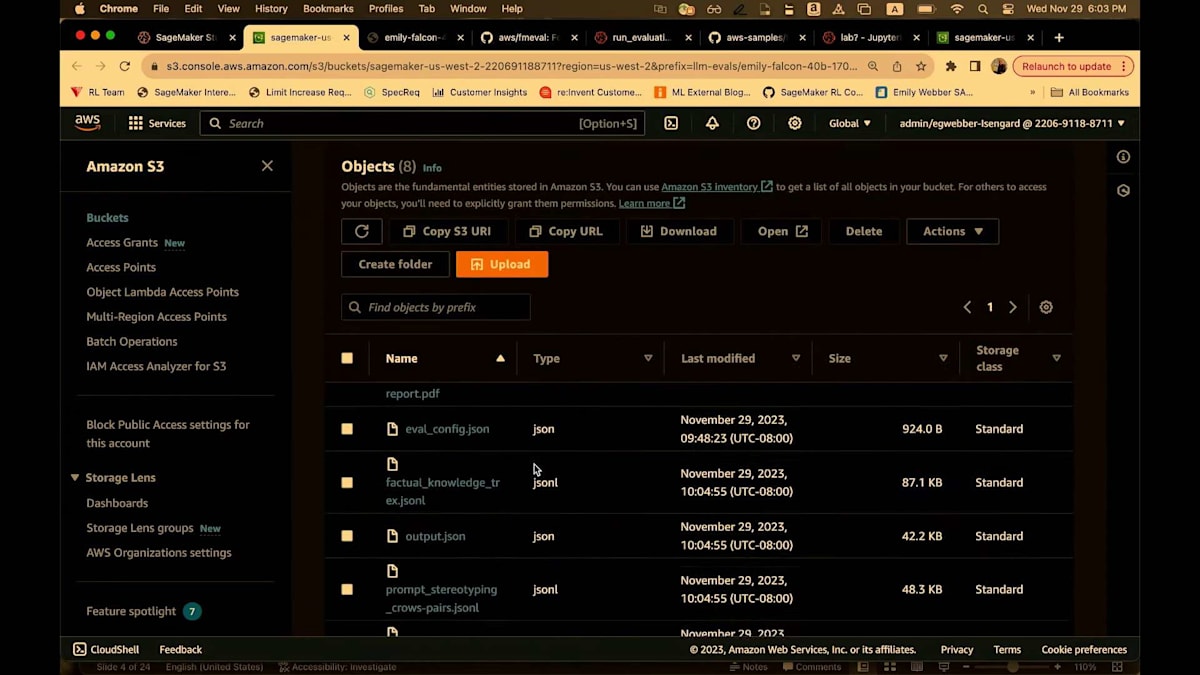Click the Relaunch to update button
This screenshot has width=1200, height=675.
coord(1072,66)
